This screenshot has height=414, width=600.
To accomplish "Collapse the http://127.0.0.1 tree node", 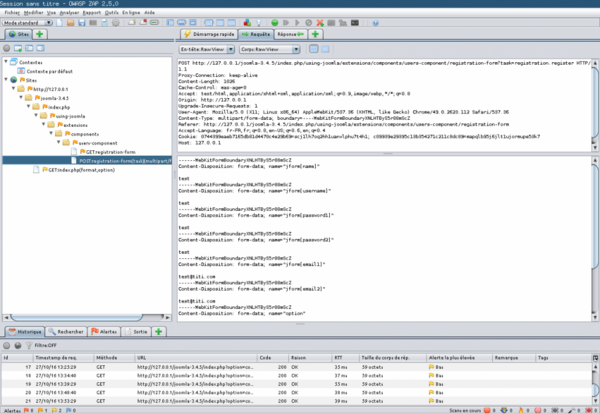I will (13, 88).
